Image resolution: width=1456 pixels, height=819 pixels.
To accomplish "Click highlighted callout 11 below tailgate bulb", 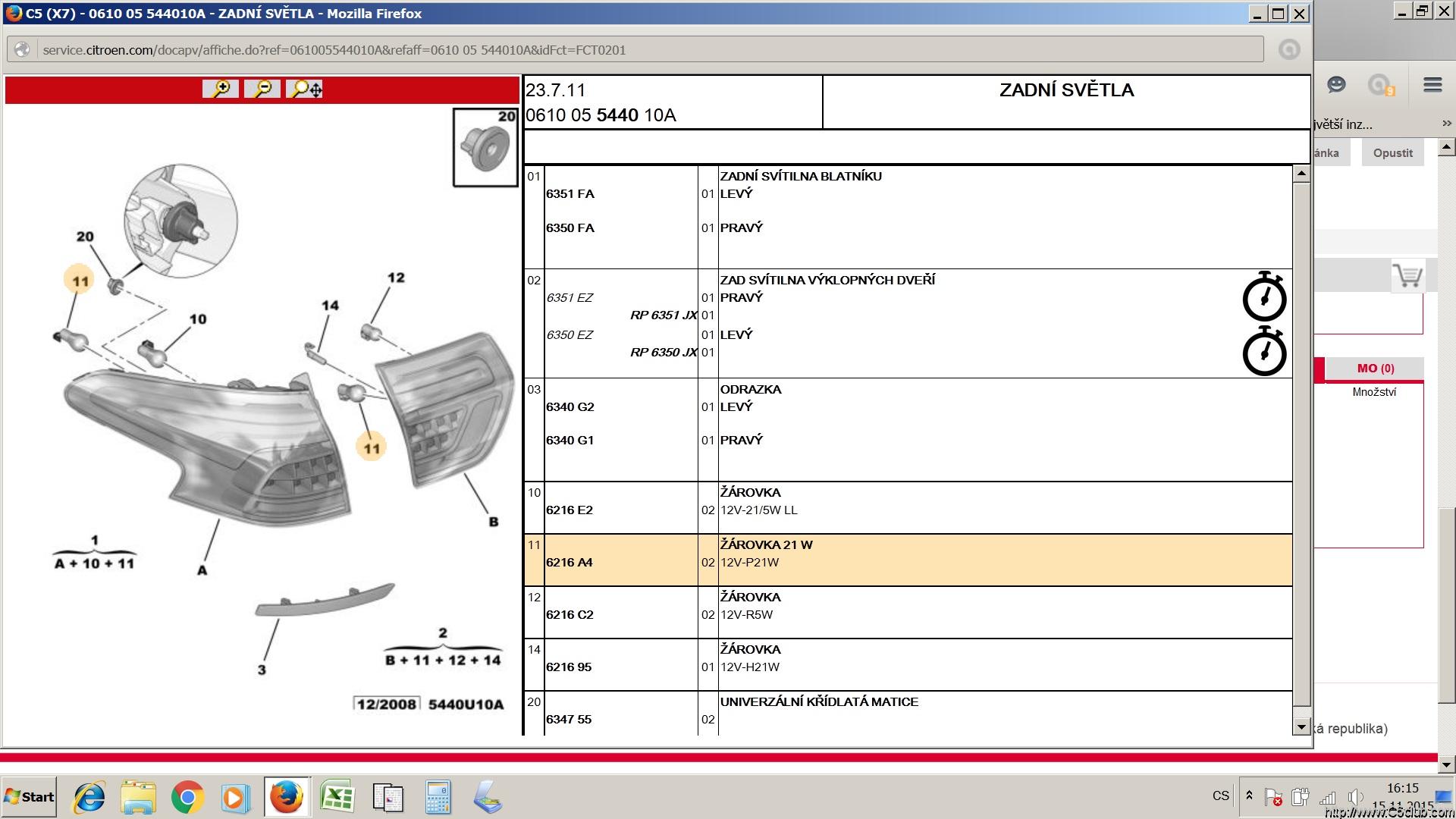I will (x=372, y=448).
